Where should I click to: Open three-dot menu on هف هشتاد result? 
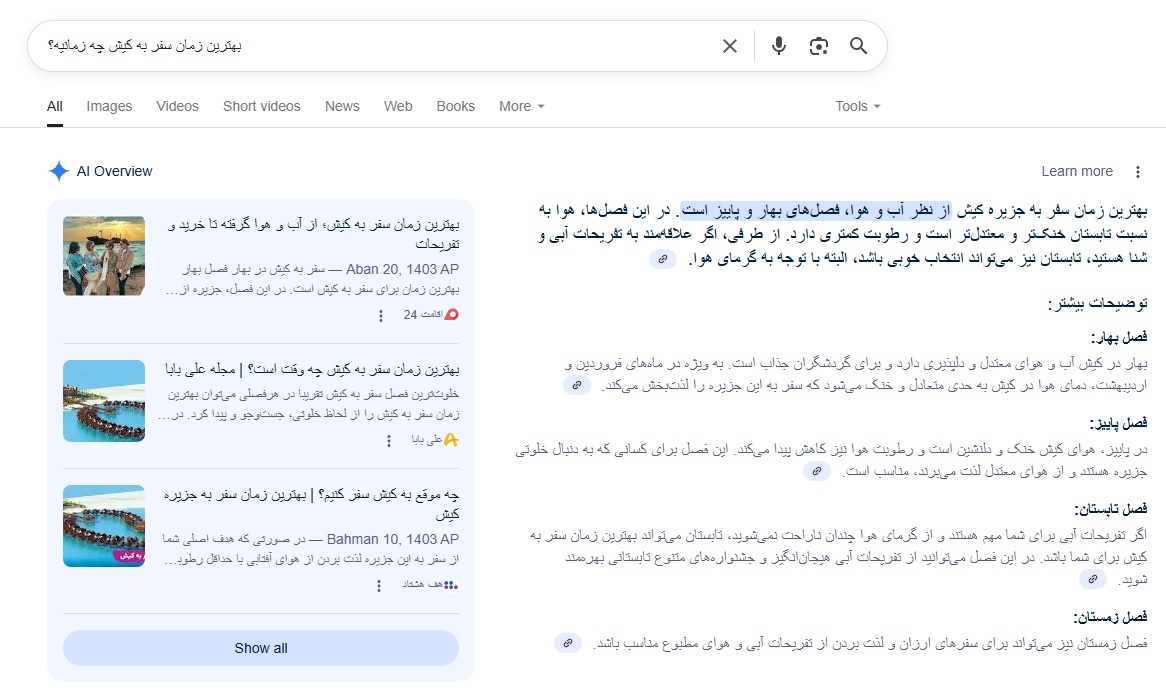click(x=379, y=586)
